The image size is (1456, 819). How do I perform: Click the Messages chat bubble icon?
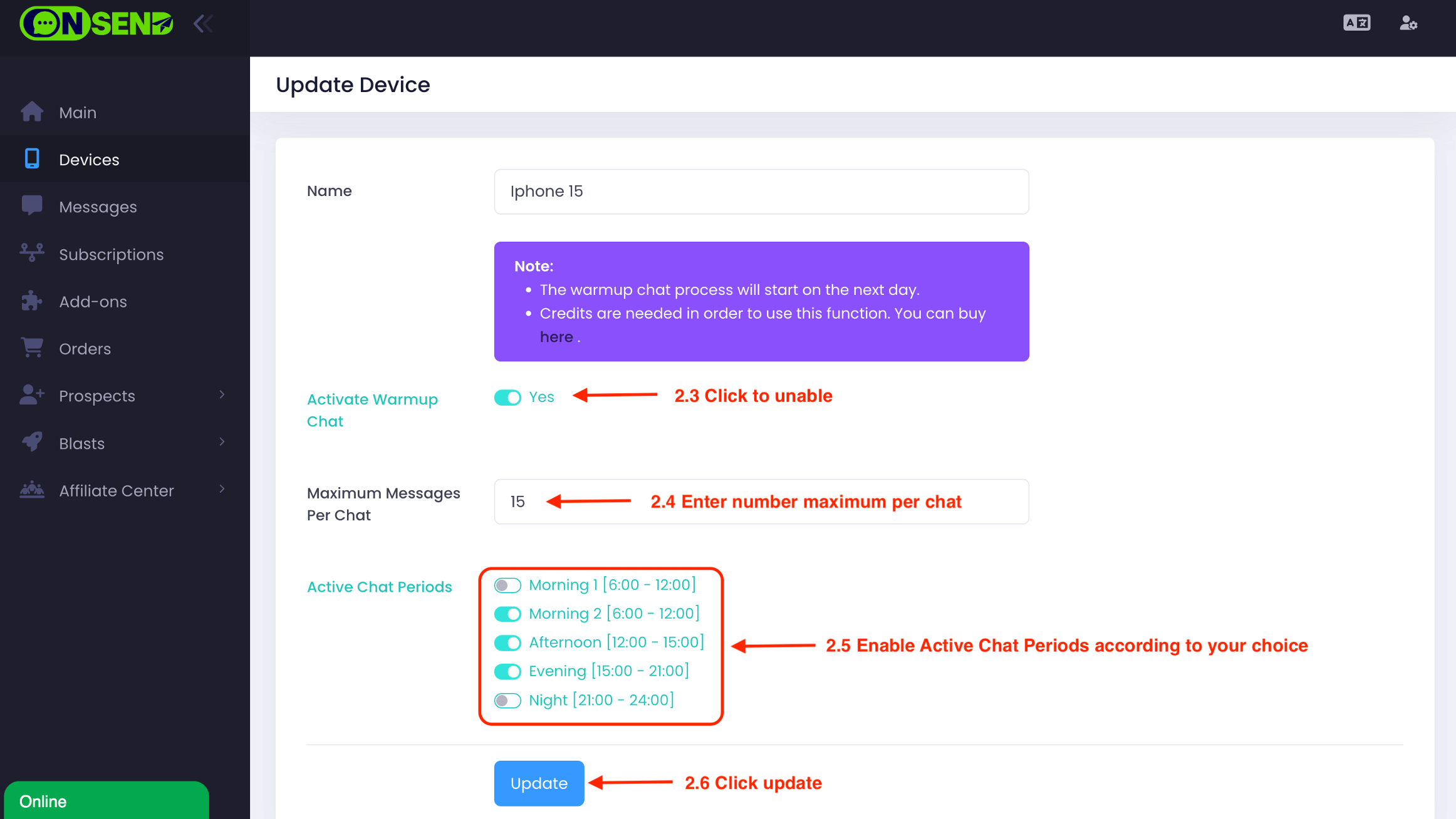(32, 206)
